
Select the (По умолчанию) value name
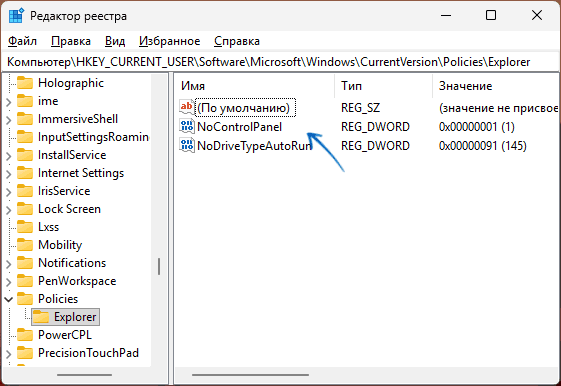(244, 108)
